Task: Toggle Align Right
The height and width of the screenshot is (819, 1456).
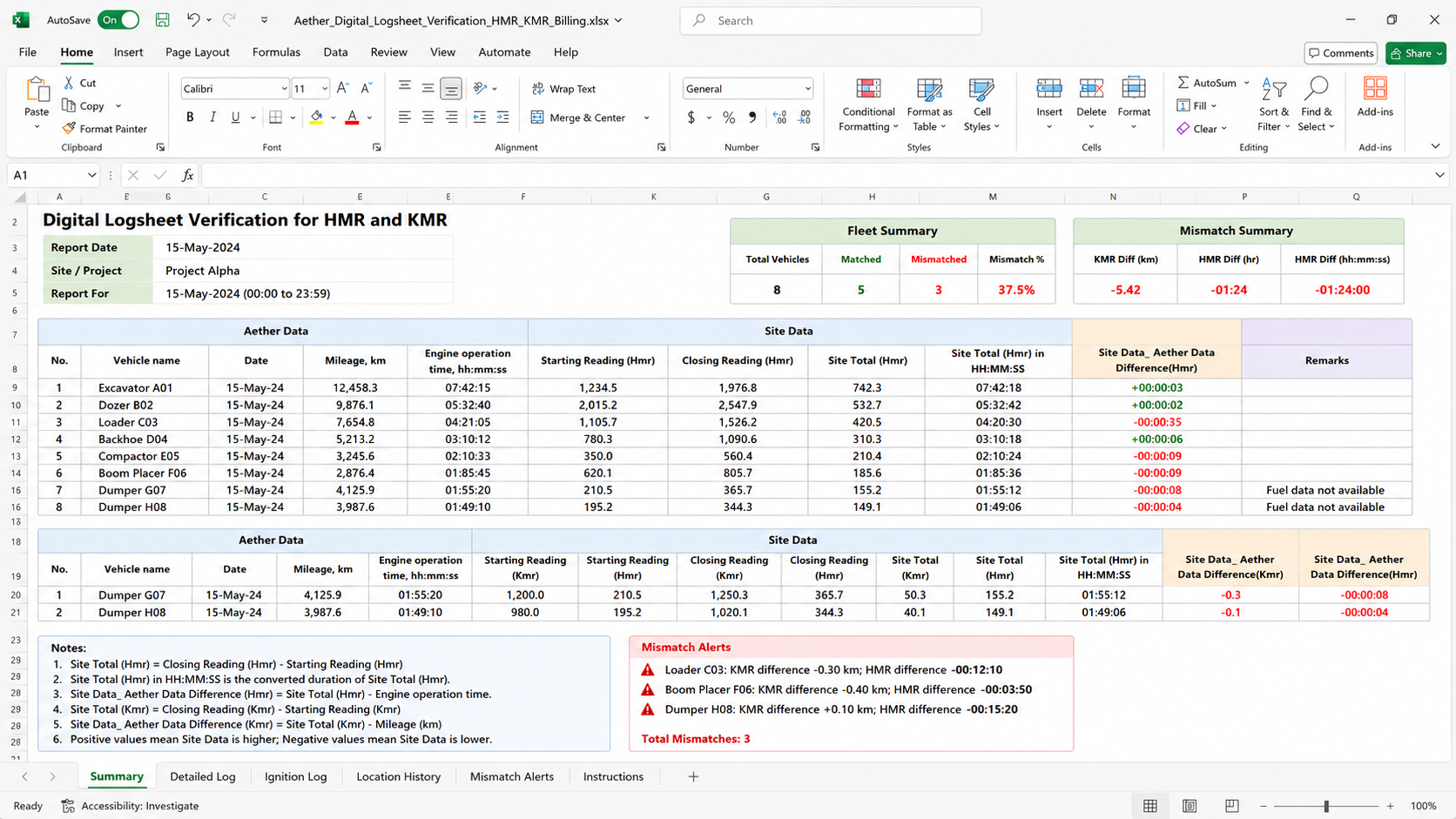Action: [451, 117]
